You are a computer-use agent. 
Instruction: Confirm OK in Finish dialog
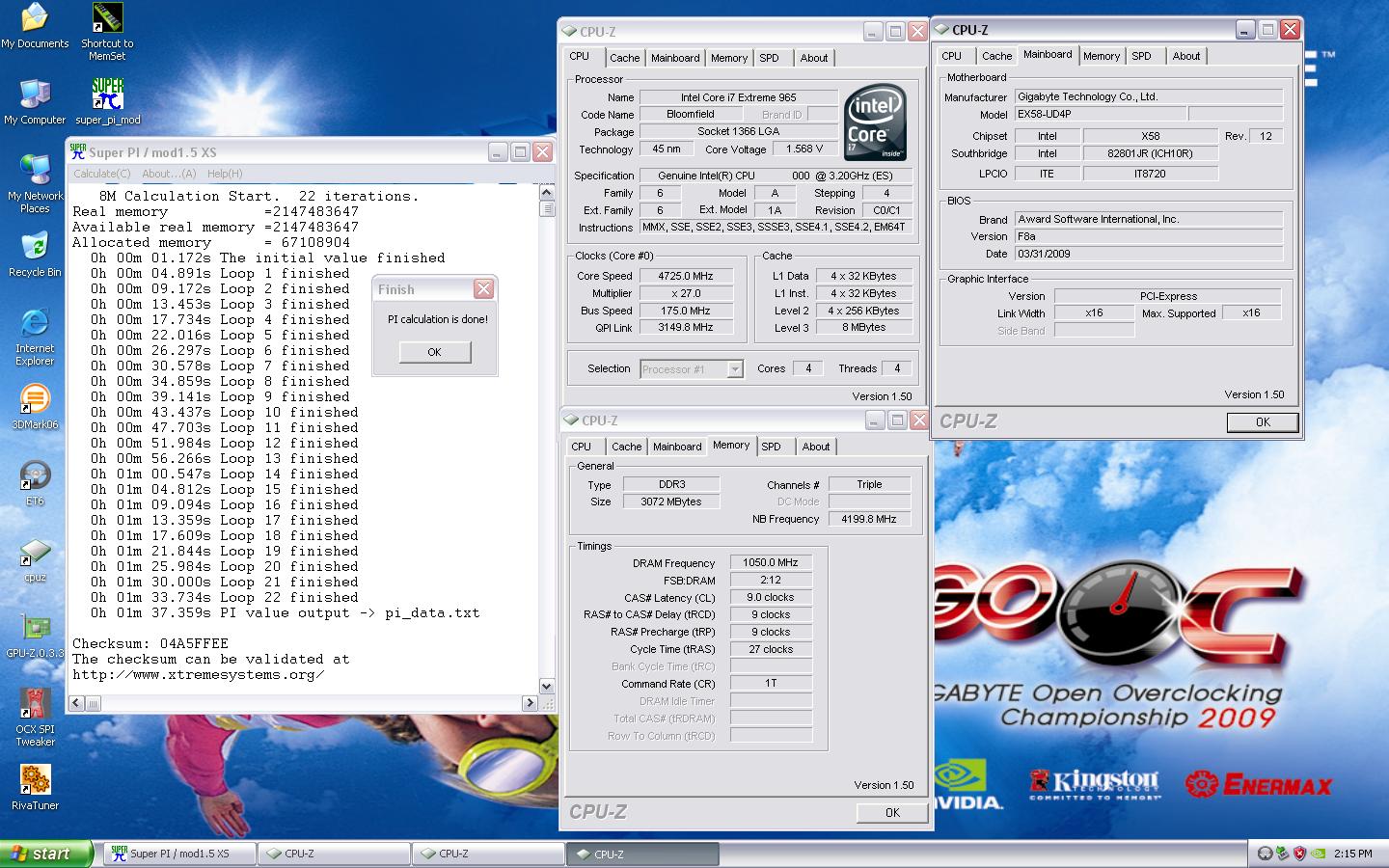[x=434, y=352]
